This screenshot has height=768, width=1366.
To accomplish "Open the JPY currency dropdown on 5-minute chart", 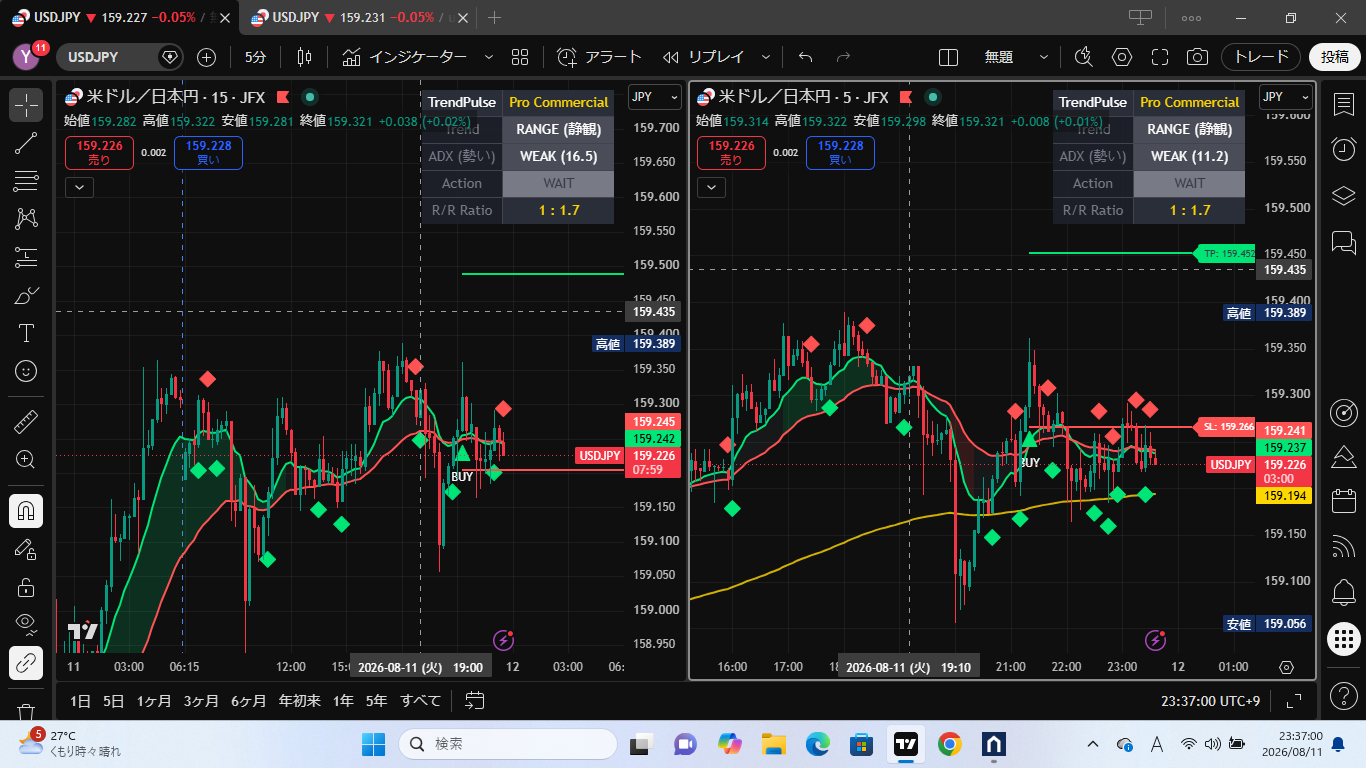I will pyautogui.click(x=1286, y=97).
